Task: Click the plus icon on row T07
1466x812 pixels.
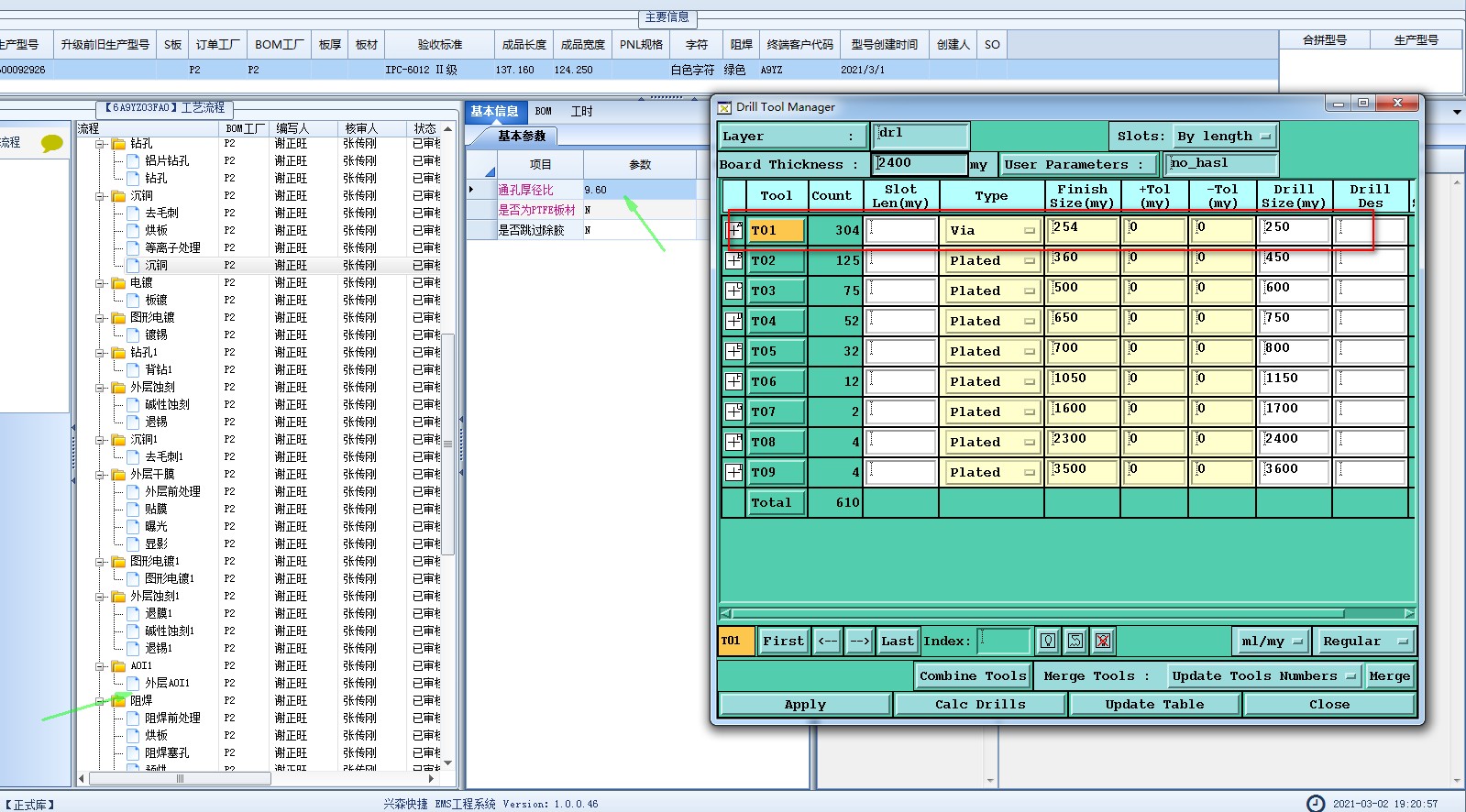Action: pyautogui.click(x=734, y=411)
